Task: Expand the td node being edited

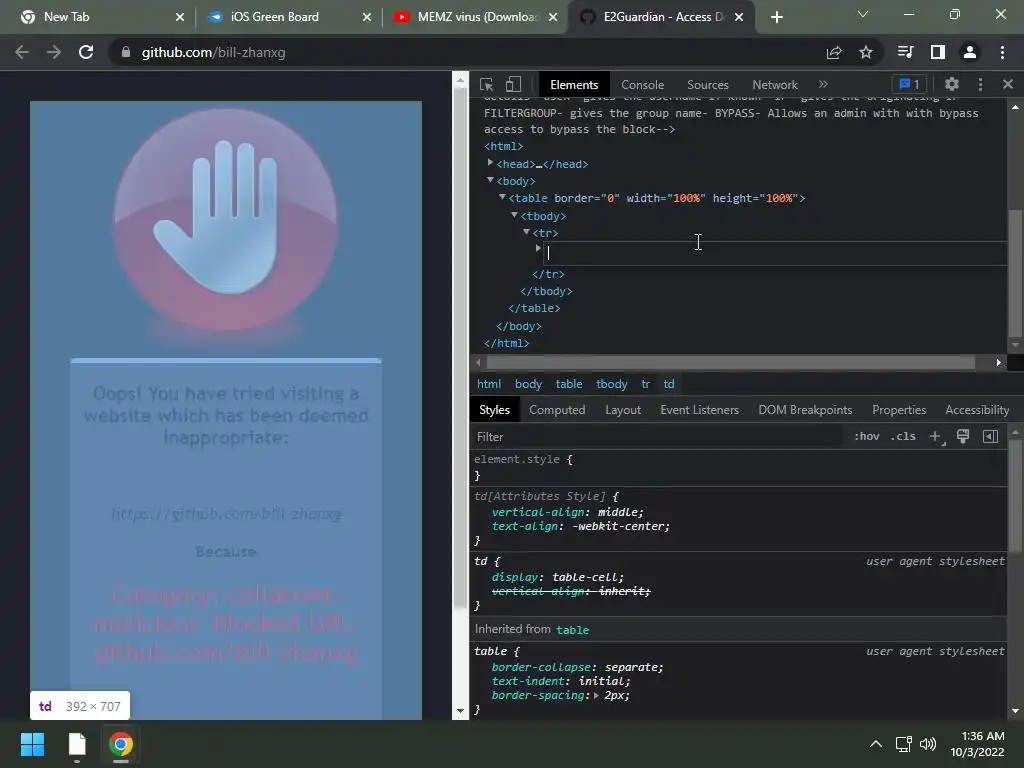Action: click(x=538, y=248)
